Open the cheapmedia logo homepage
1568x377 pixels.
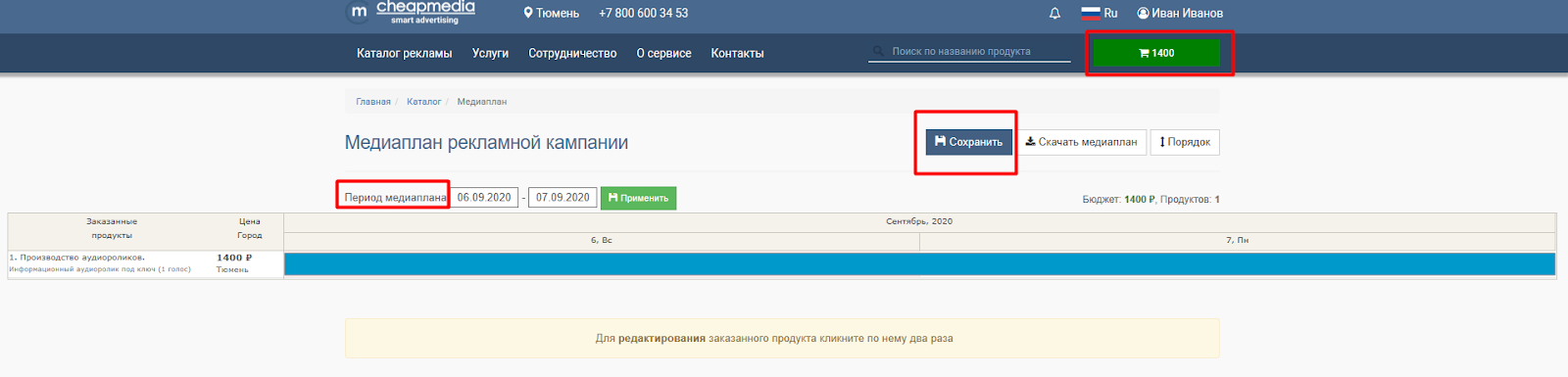click(412, 12)
